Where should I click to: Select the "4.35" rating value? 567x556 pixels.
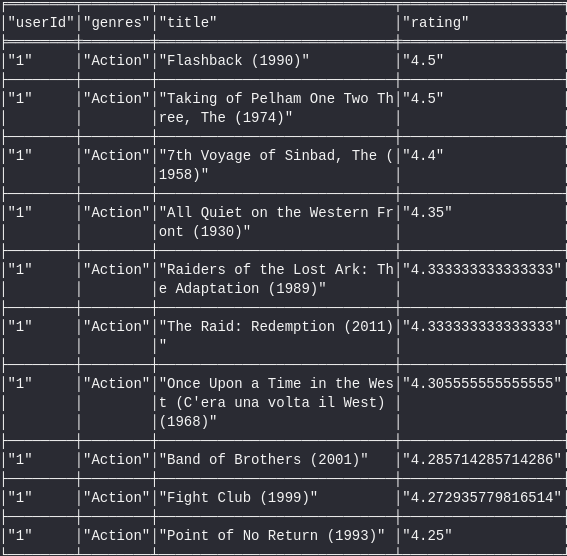coord(427,213)
